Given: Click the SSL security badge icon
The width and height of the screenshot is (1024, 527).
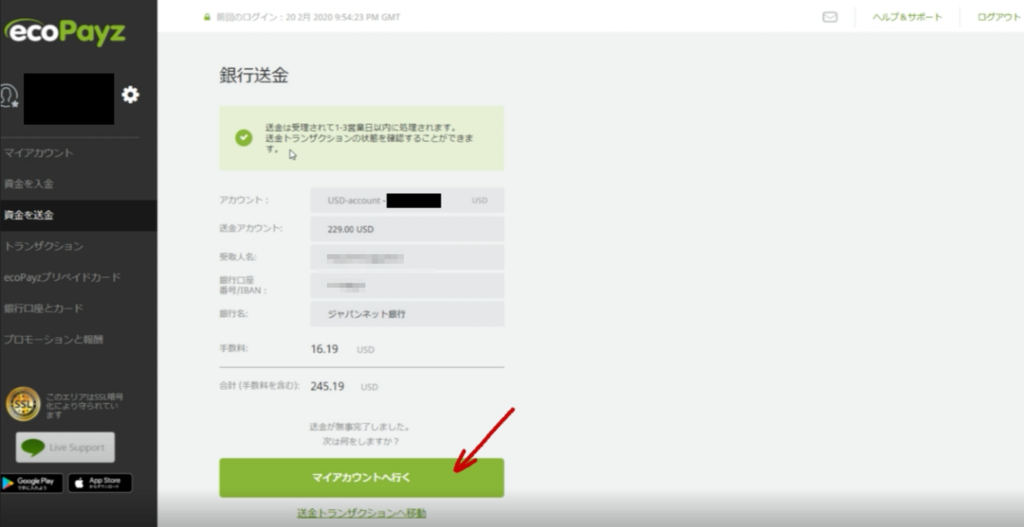Looking at the screenshot, I should [22, 404].
